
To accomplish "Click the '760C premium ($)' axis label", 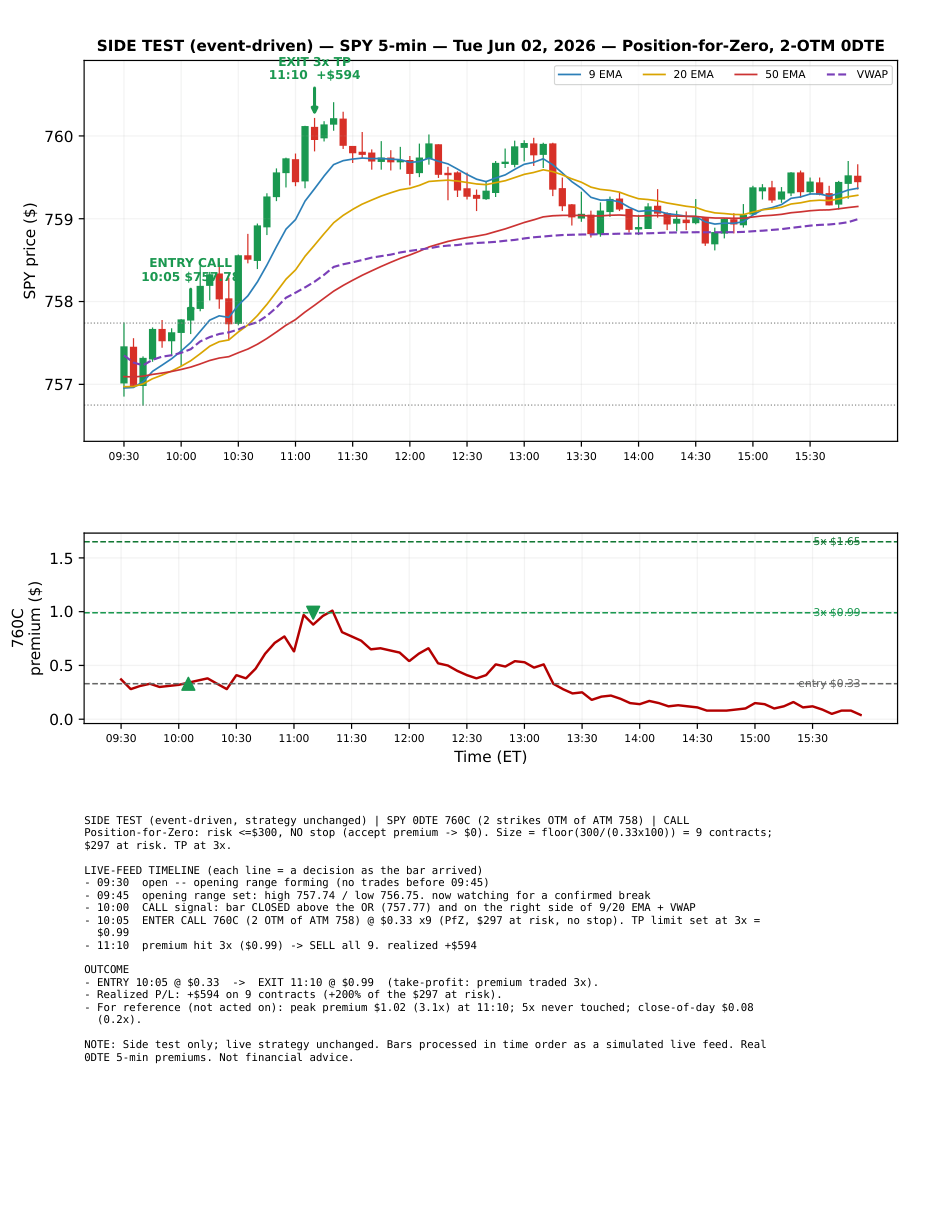I will point(26,628).
